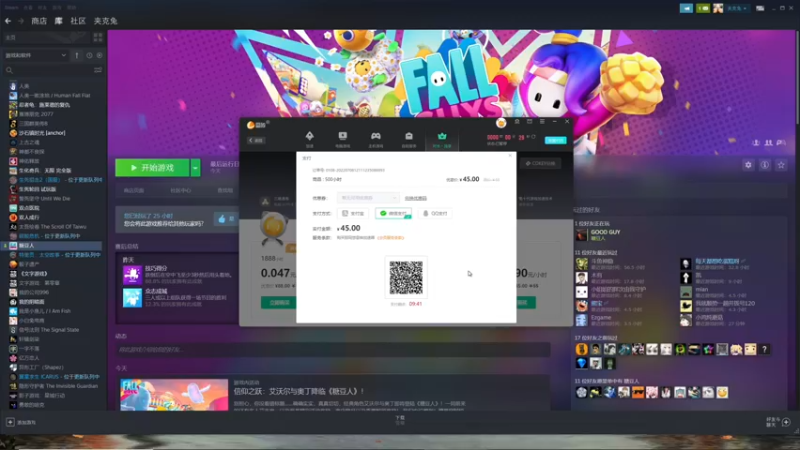Select Human Fall Flat in library list
Image resolution: width=800 pixels, height=450 pixels.
coord(54,95)
